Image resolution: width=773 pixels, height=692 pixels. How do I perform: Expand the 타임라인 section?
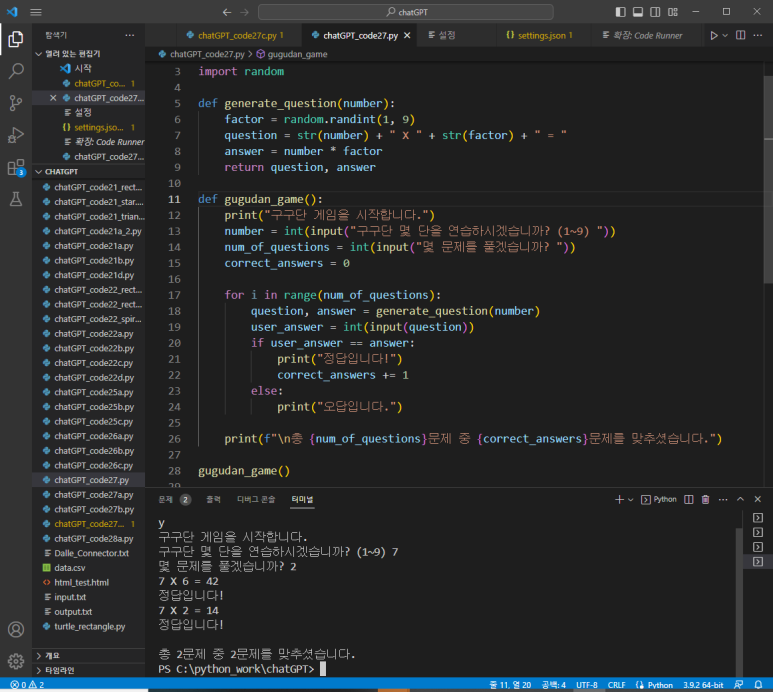(x=89, y=670)
